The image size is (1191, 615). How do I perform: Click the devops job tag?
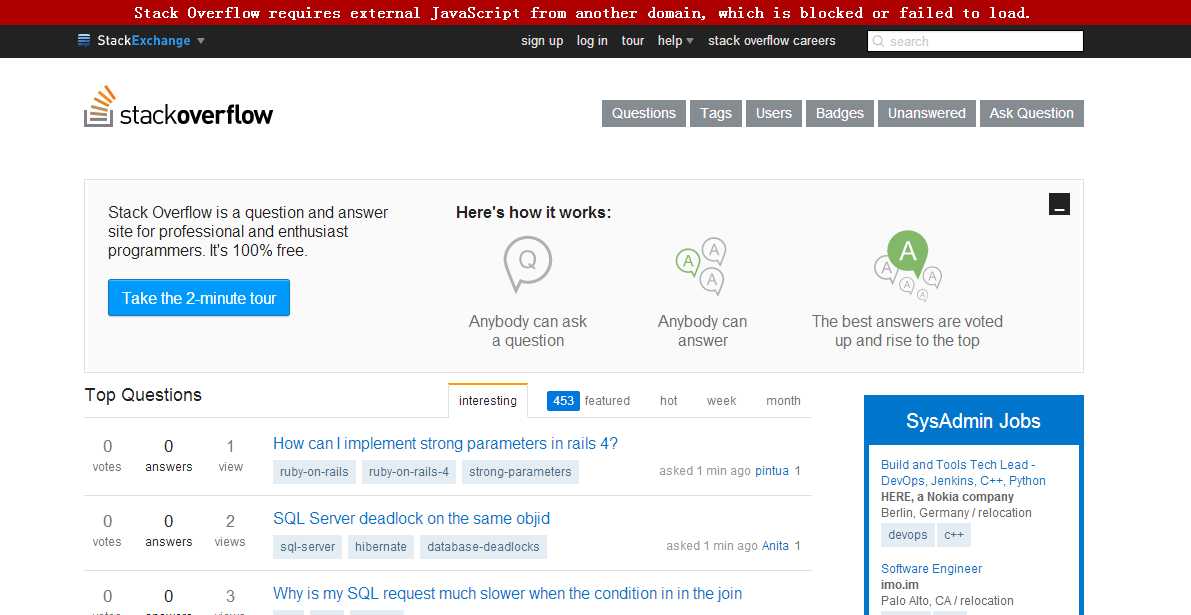click(x=908, y=535)
